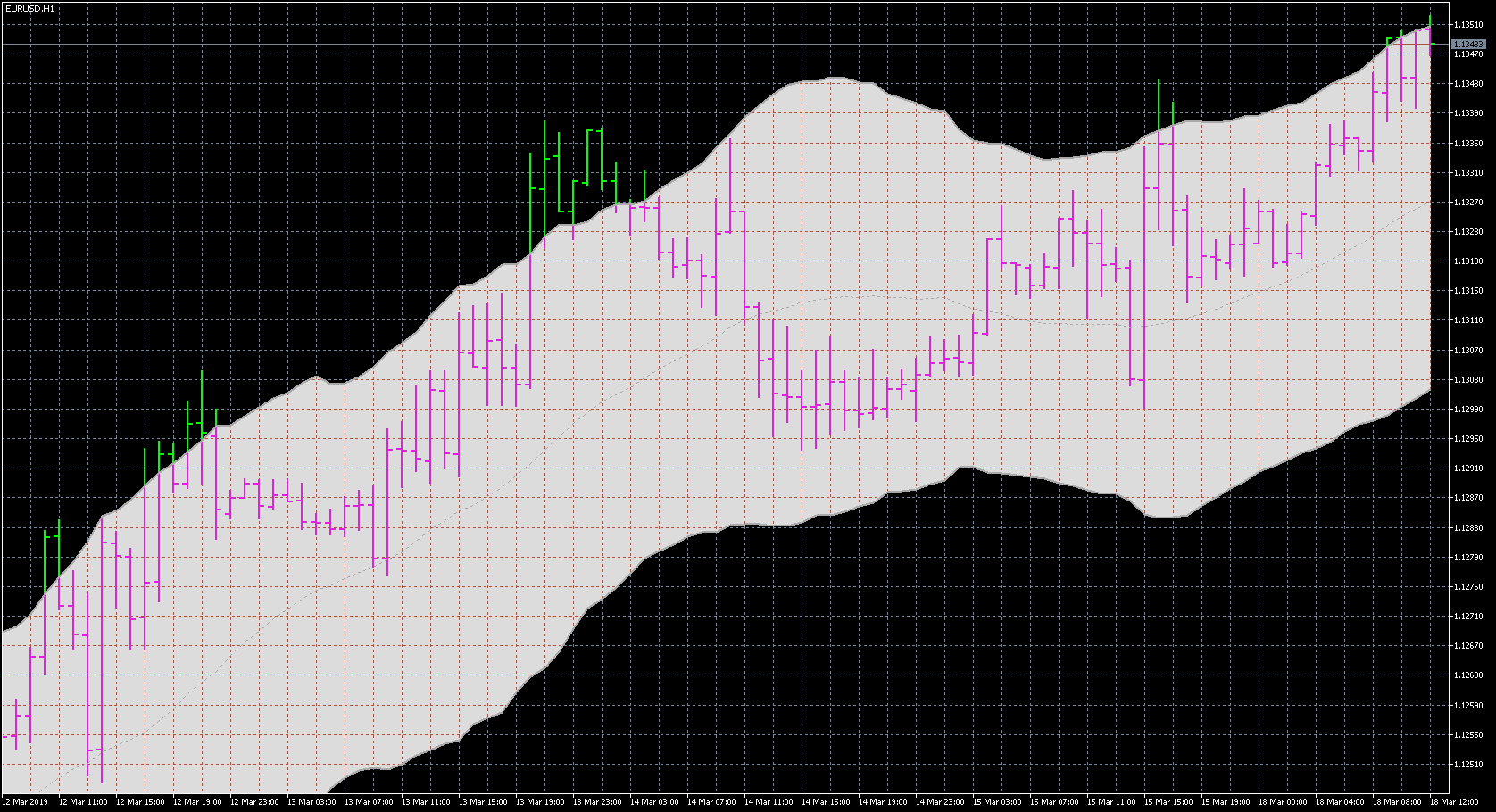Click the 12 Mar 15:00 time label
Viewport: 1496px width, 812px height.
click(x=140, y=802)
